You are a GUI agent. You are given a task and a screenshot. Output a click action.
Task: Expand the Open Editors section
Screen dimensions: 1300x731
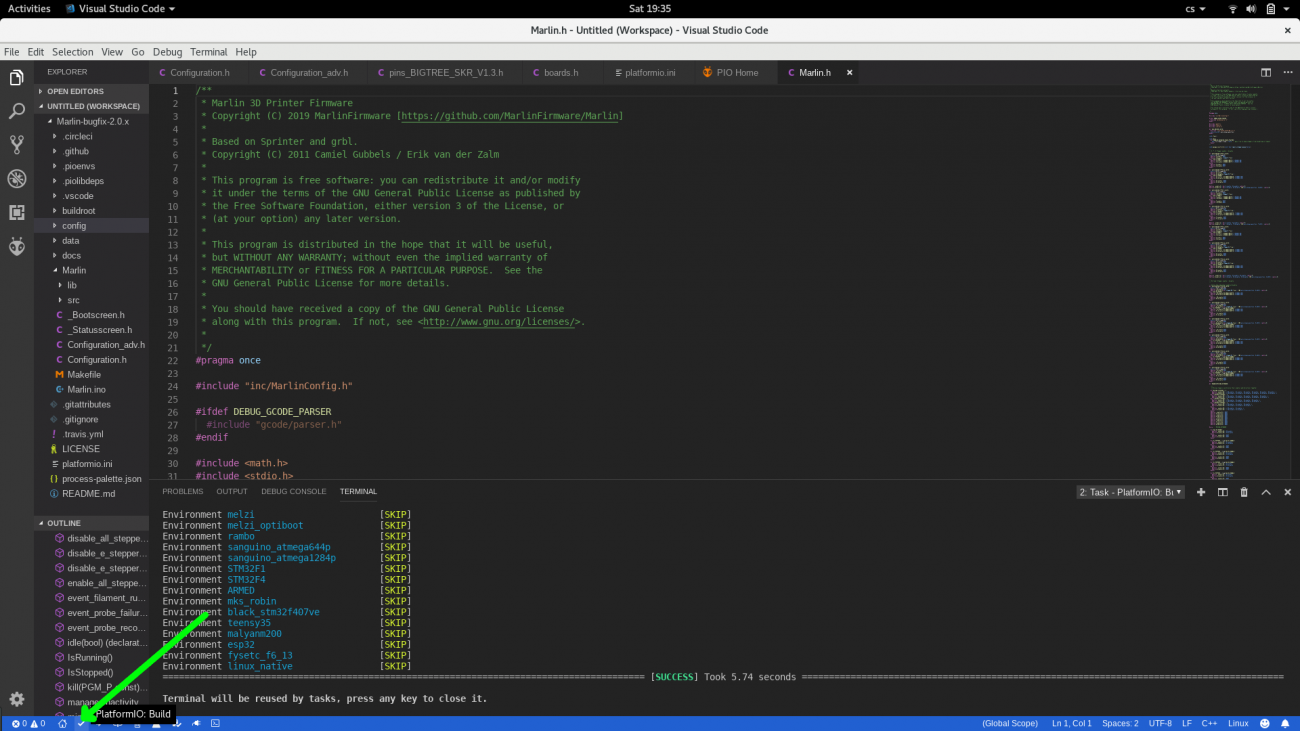[91, 91]
